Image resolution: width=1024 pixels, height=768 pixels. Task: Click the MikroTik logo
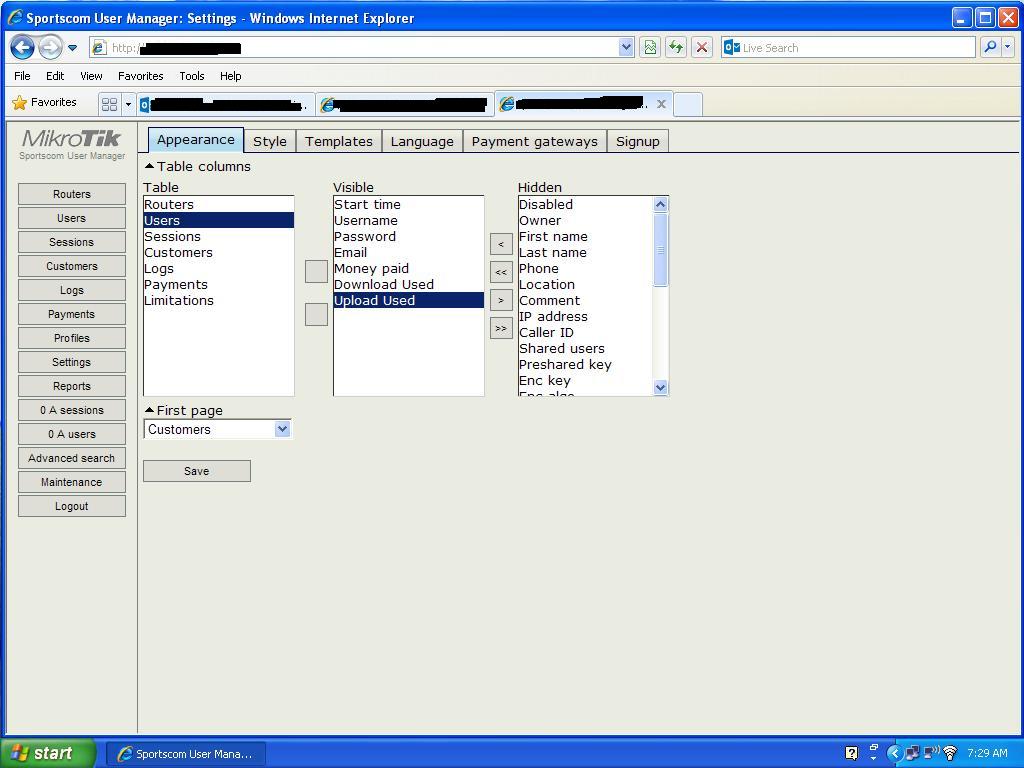[x=72, y=138]
